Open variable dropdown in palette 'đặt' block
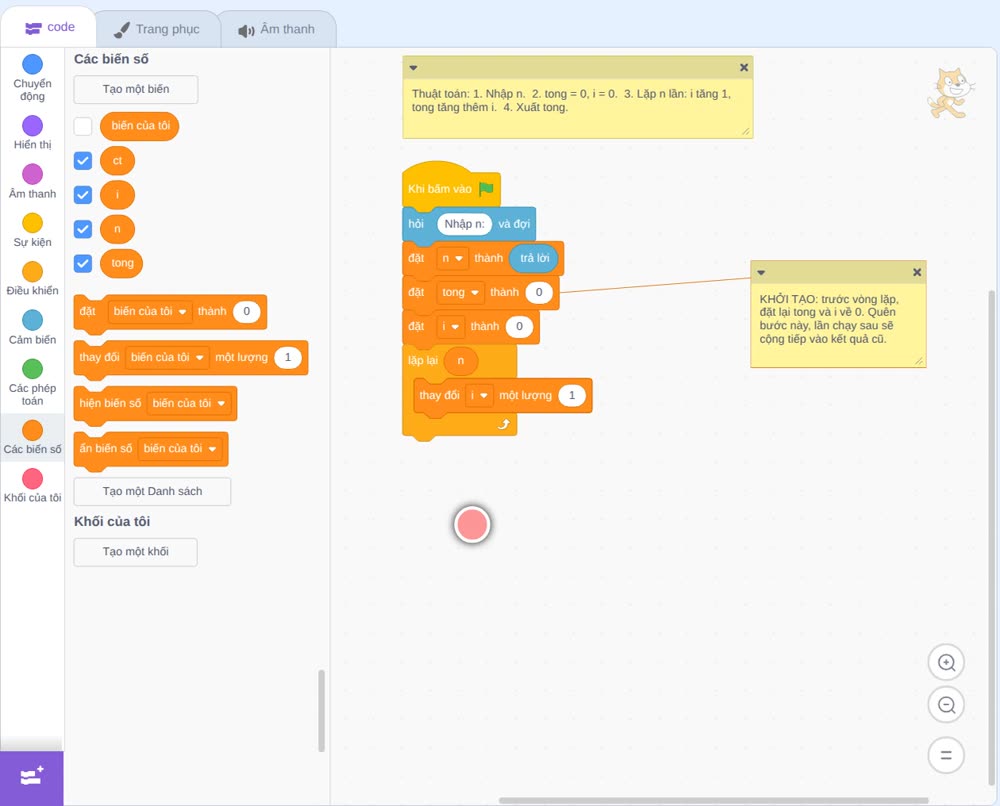Viewport: 1000px width, 806px height. [150, 311]
